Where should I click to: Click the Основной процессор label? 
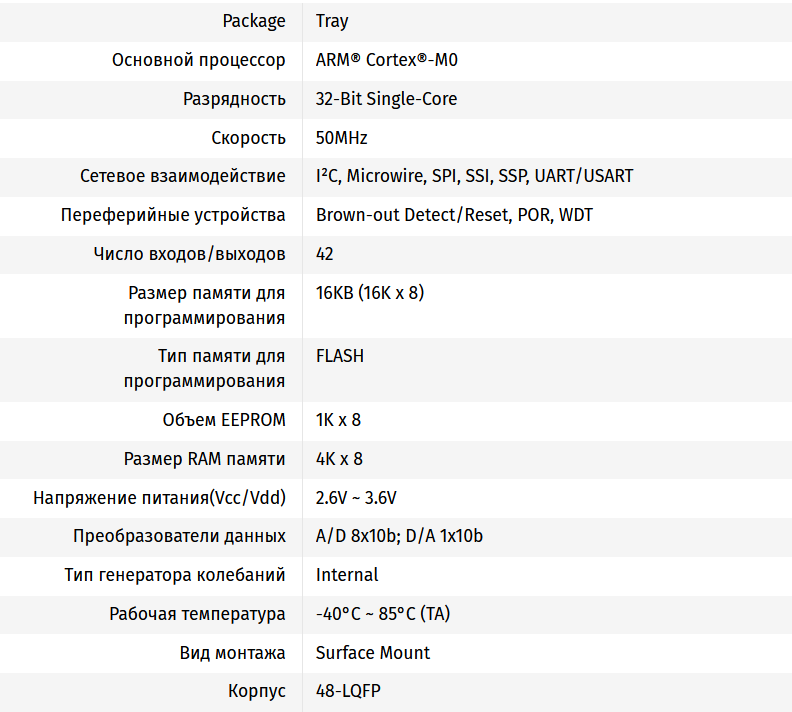[x=198, y=60]
